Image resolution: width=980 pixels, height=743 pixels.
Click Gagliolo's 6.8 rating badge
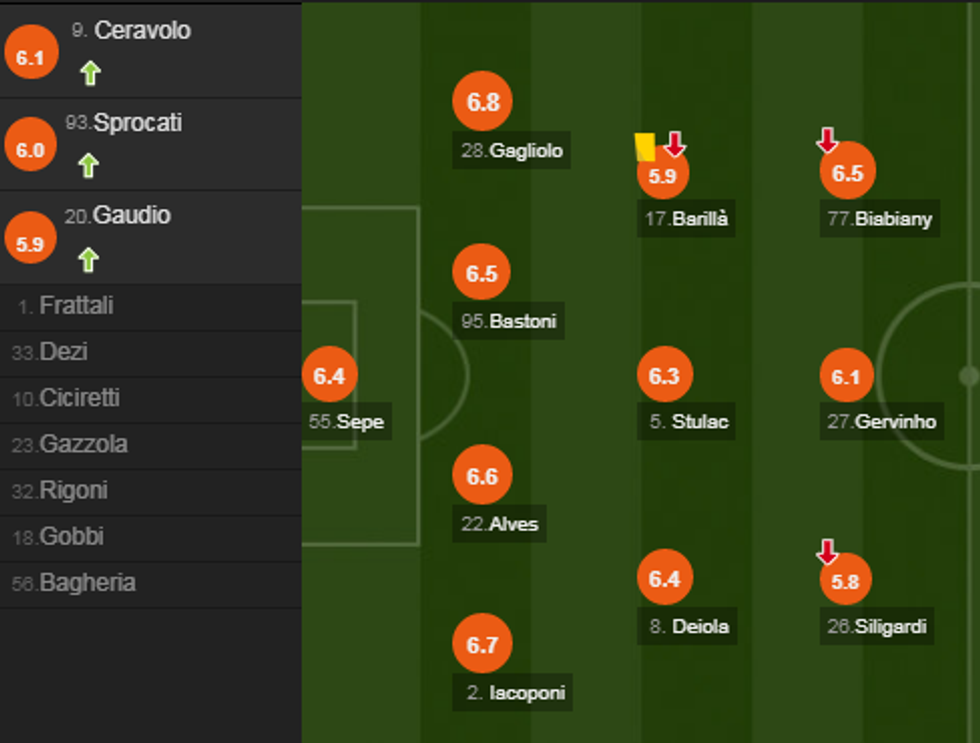(482, 101)
